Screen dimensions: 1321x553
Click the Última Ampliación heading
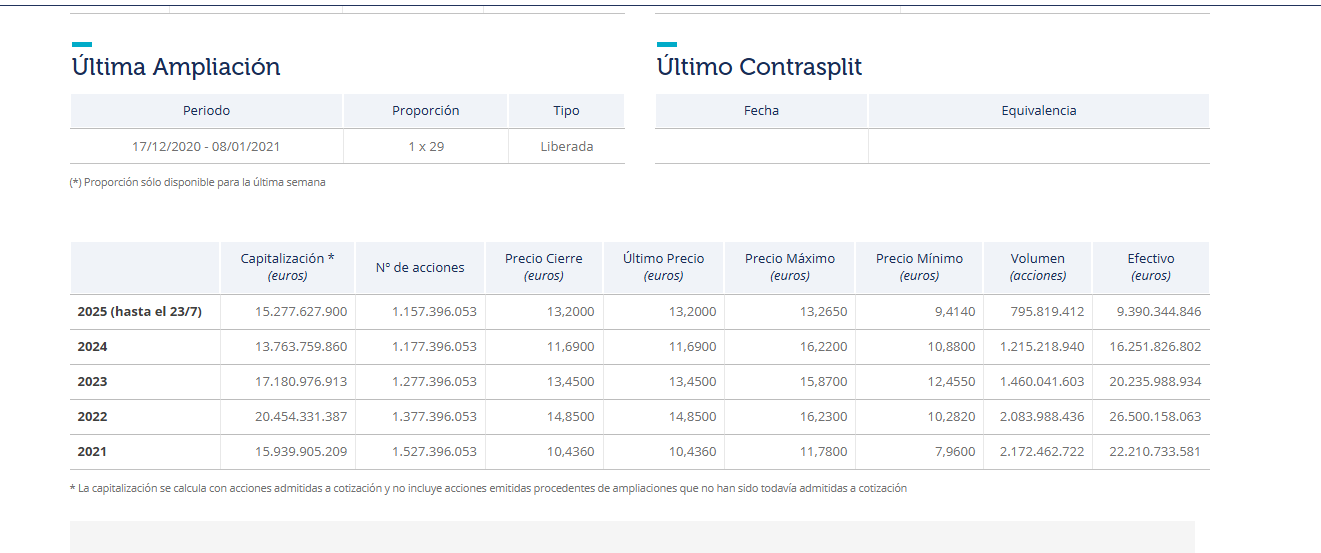[176, 67]
